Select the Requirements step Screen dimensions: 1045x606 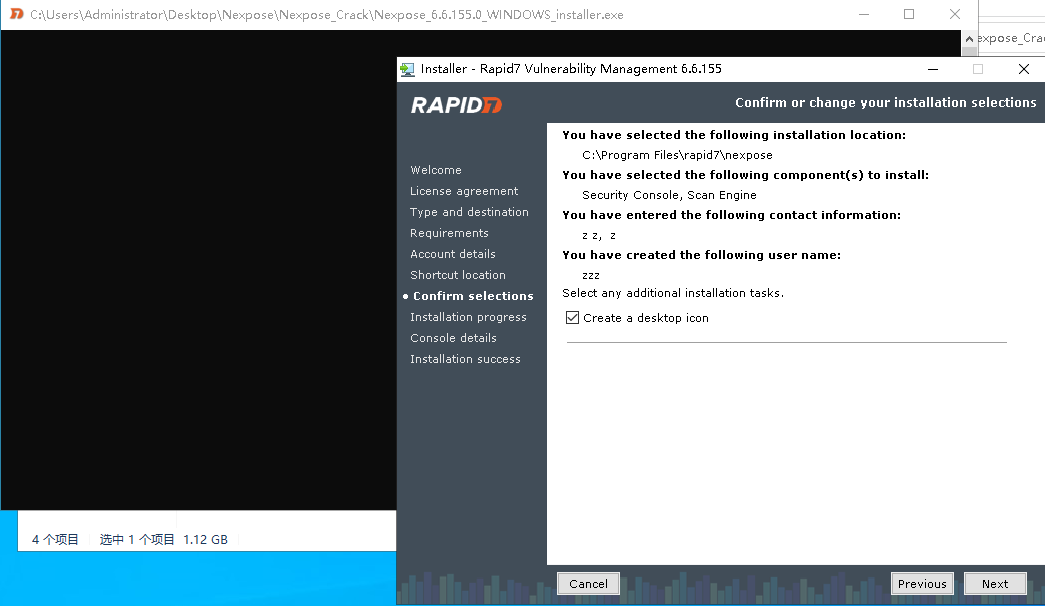point(449,233)
